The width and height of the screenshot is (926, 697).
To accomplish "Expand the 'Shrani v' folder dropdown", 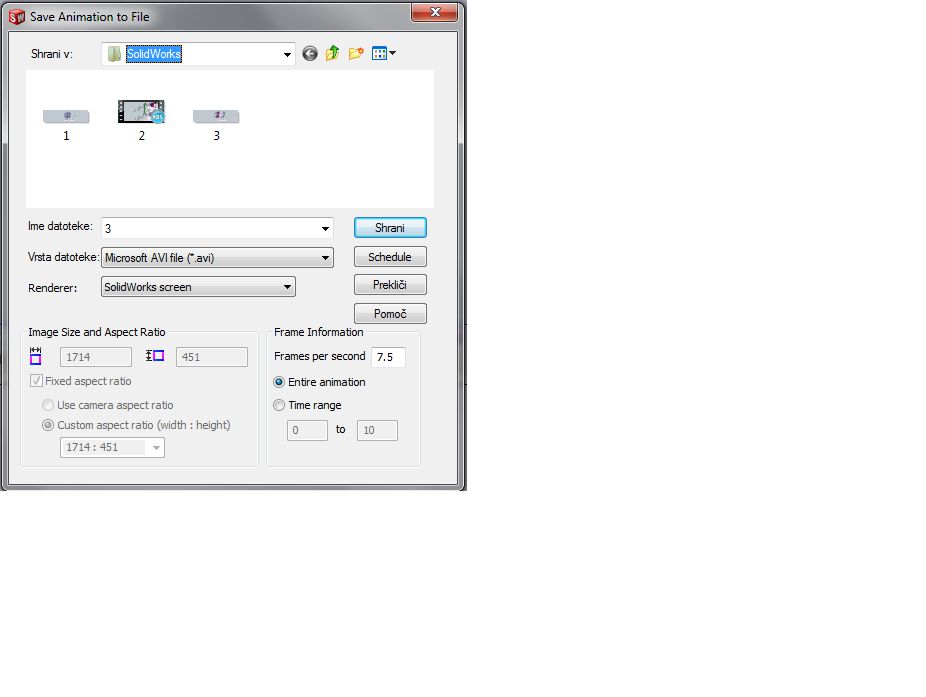I will pos(287,54).
